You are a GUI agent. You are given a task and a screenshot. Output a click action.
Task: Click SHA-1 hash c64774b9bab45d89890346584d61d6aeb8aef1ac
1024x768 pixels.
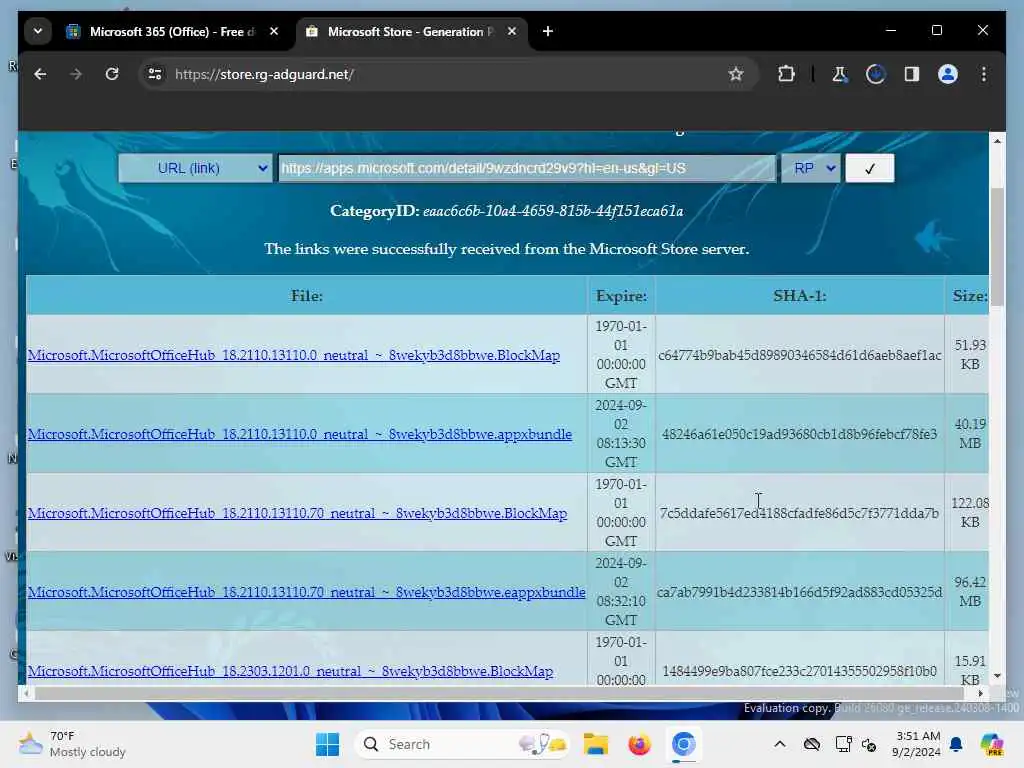pyautogui.click(x=800, y=355)
